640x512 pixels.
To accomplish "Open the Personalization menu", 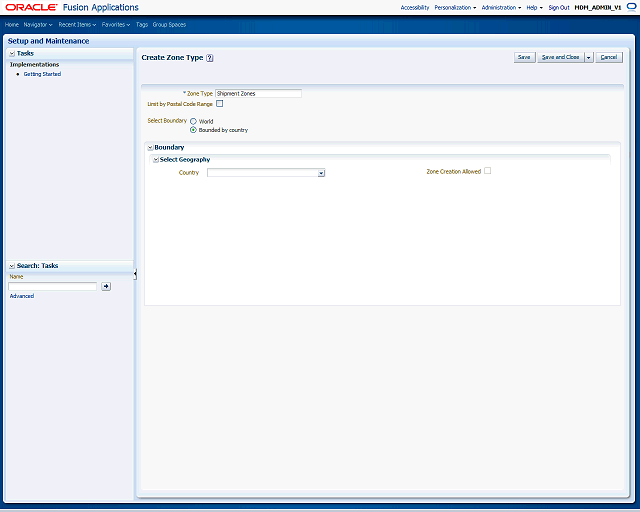I will pyautogui.click(x=455, y=7).
